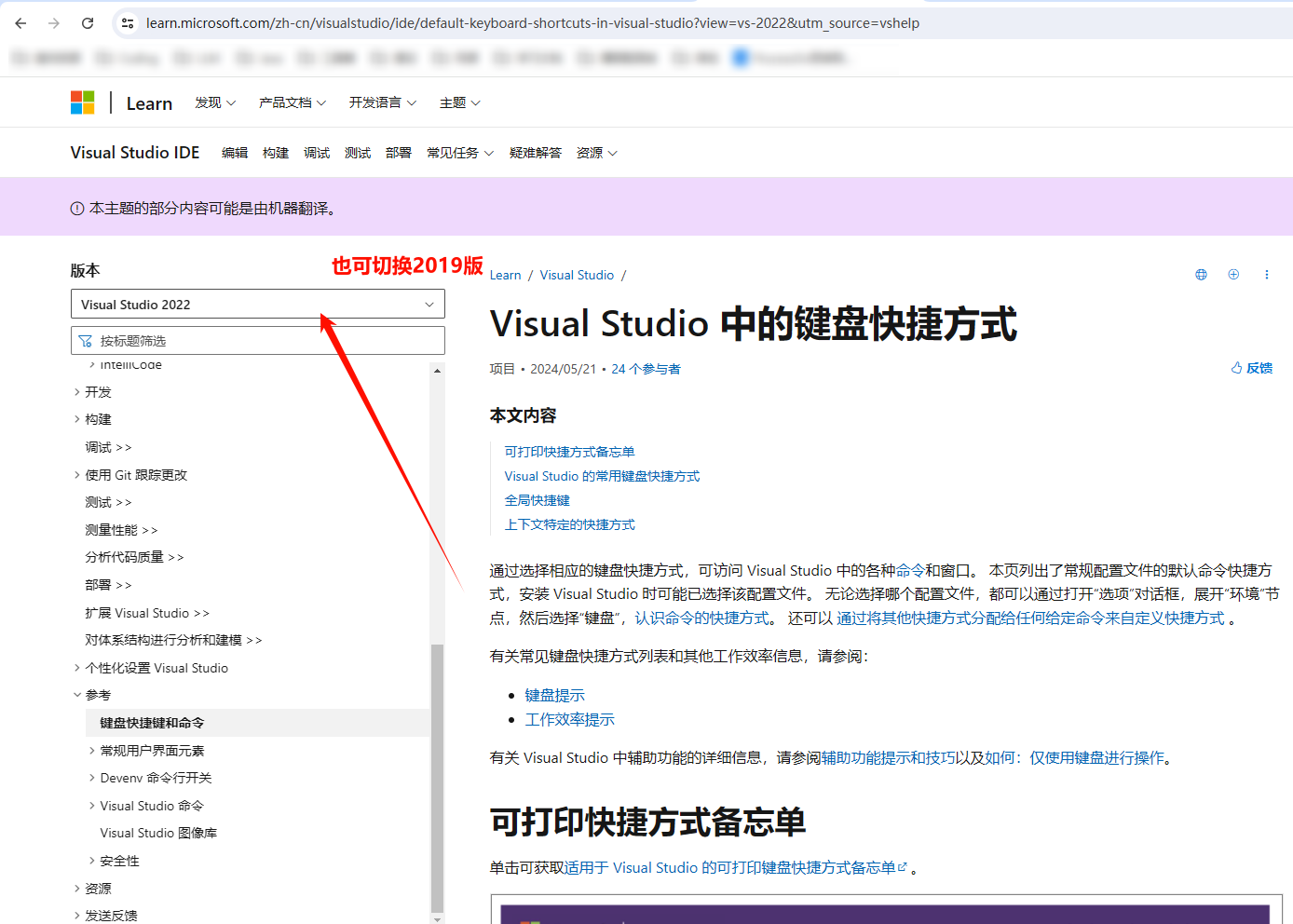Click the browser address bar URL
Screen dimensions: 1293x924
532,23
